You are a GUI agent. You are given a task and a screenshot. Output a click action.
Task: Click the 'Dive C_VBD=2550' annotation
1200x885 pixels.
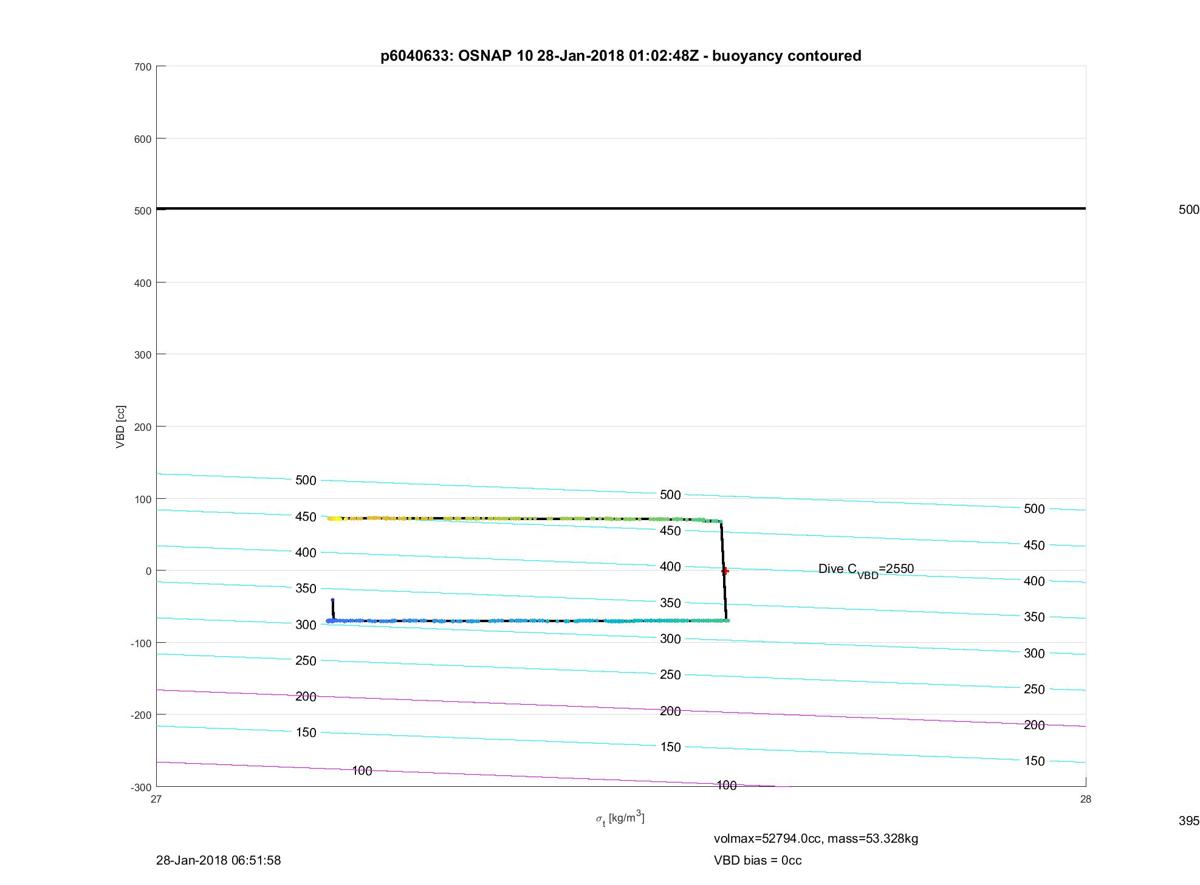[x=866, y=570]
